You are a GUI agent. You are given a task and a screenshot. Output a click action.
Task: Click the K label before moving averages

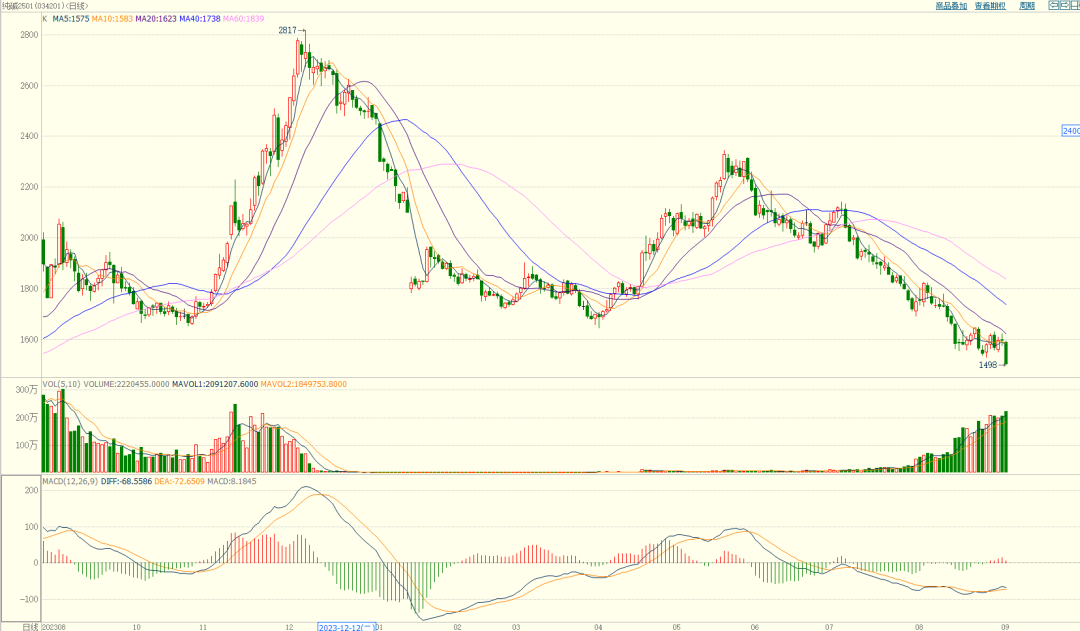click(x=44, y=18)
